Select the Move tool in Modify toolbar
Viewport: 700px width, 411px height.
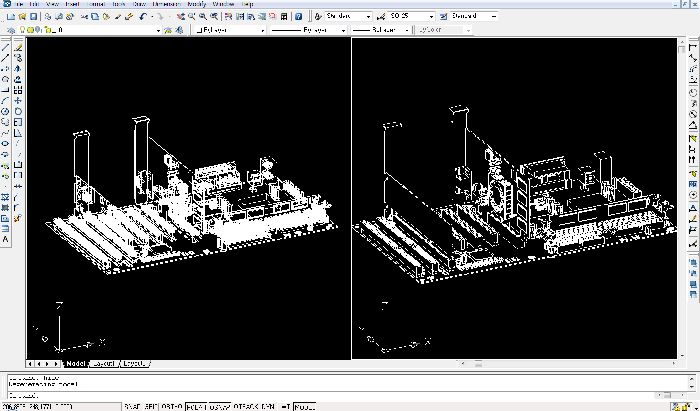click(18, 101)
